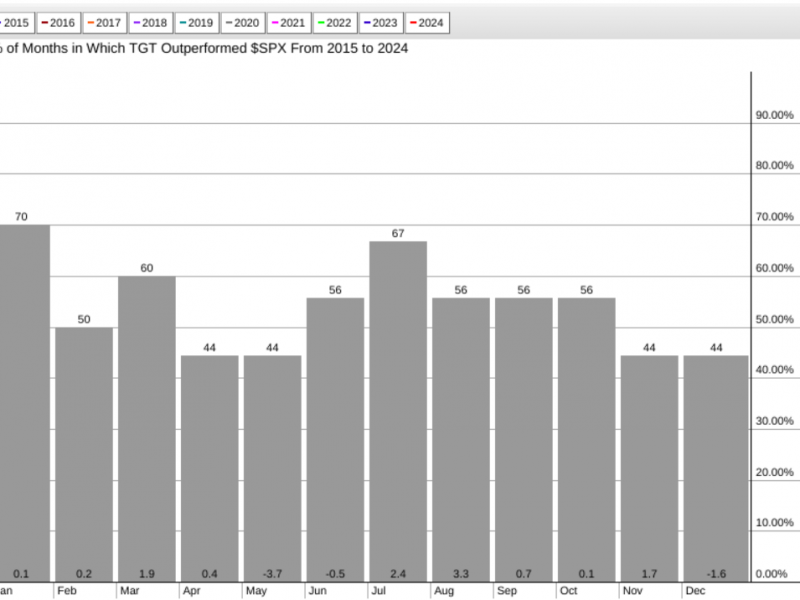Viewport: 800px width, 600px height.
Task: Click the -1.6 average return in December
Action: [x=716, y=574]
